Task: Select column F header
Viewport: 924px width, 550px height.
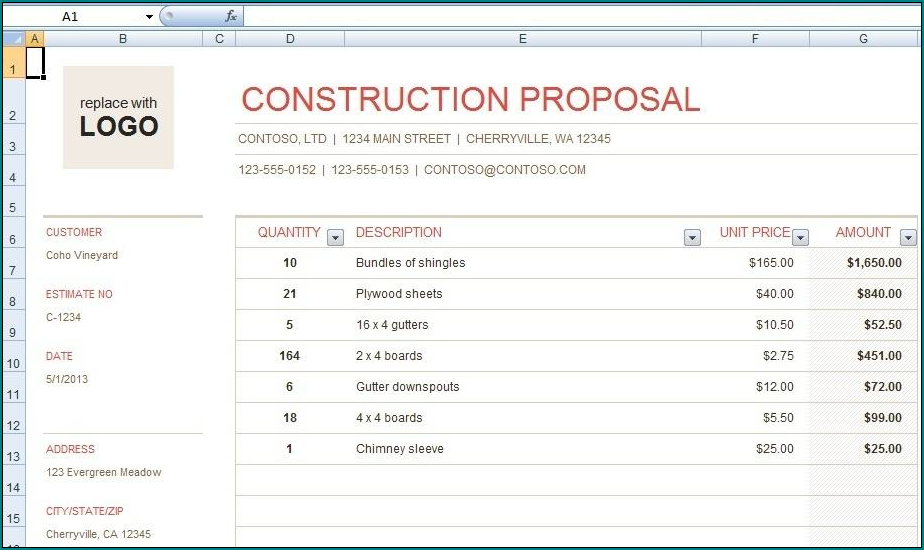Action: 755,39
